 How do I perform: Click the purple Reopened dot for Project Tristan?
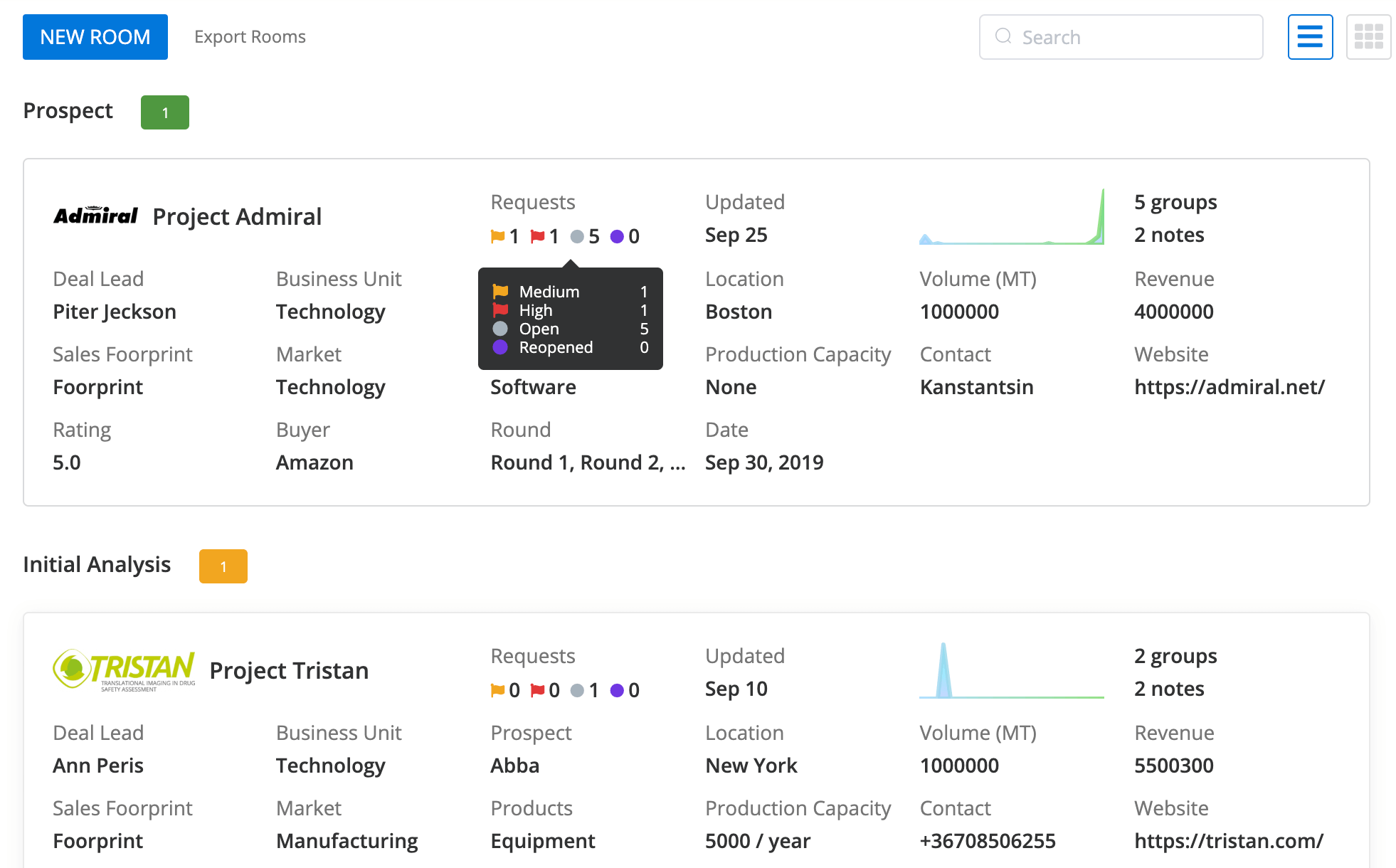(x=616, y=689)
